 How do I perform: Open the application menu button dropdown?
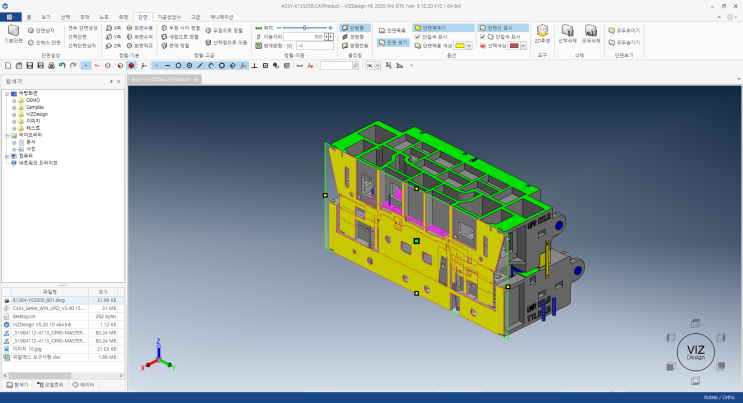coord(10,17)
